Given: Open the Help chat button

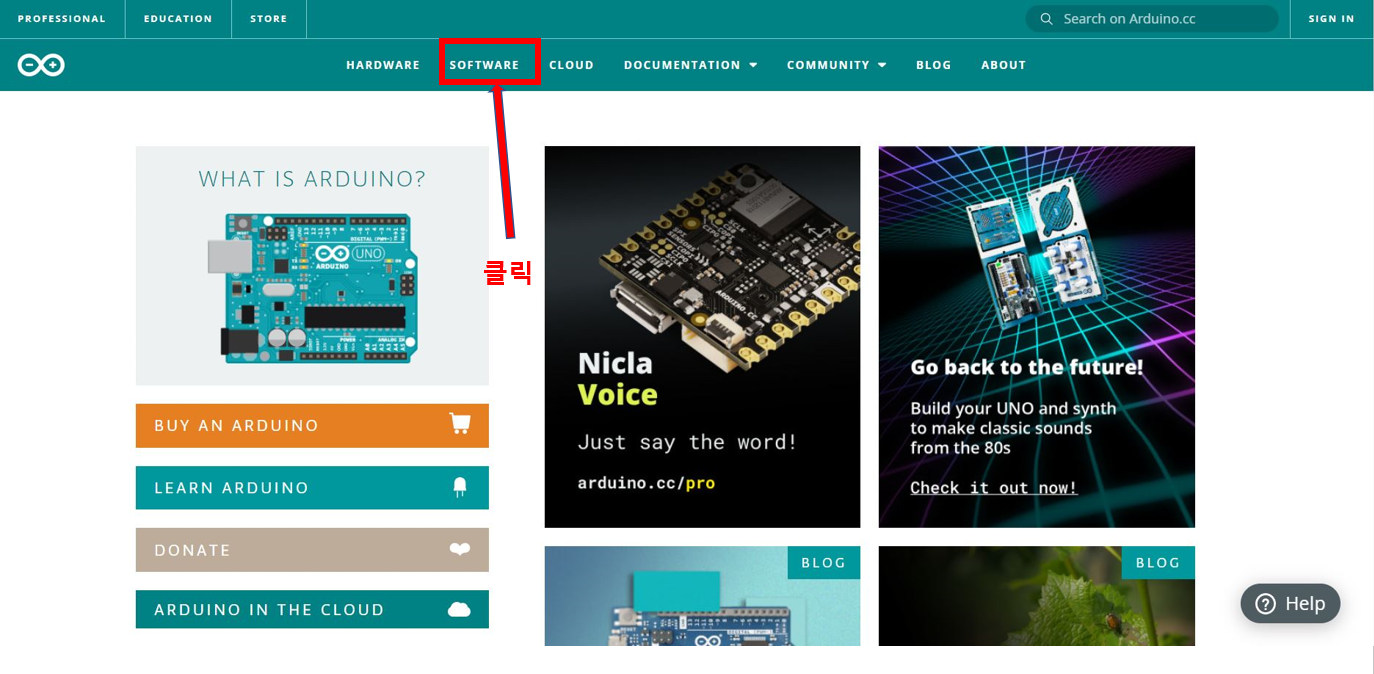Looking at the screenshot, I should click(x=1290, y=604).
